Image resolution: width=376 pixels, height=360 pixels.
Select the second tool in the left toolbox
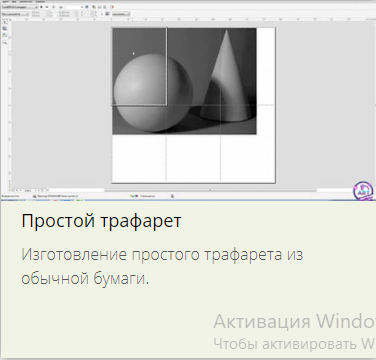coord(5,28)
